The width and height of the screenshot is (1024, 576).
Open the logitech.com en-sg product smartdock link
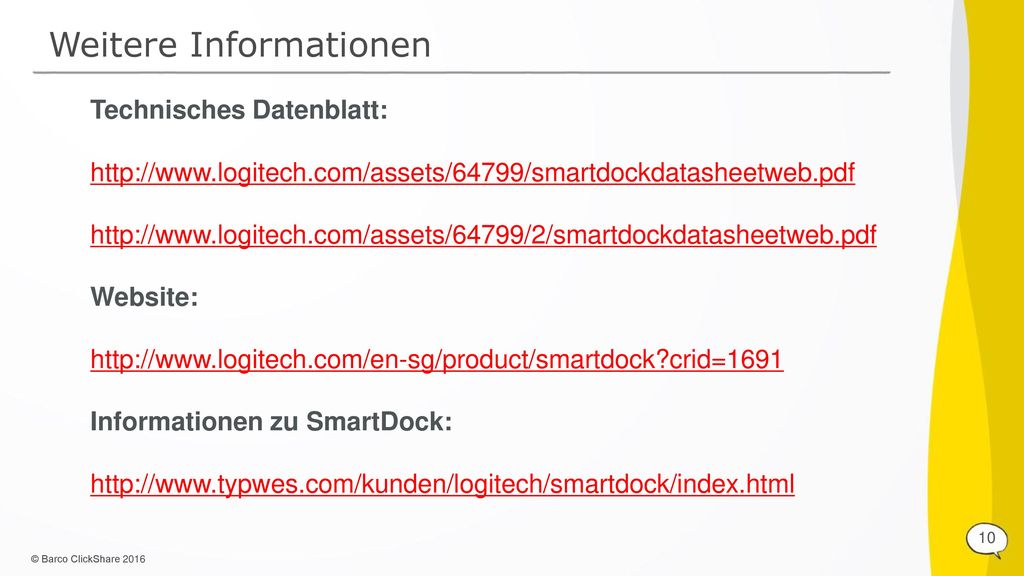(436, 360)
